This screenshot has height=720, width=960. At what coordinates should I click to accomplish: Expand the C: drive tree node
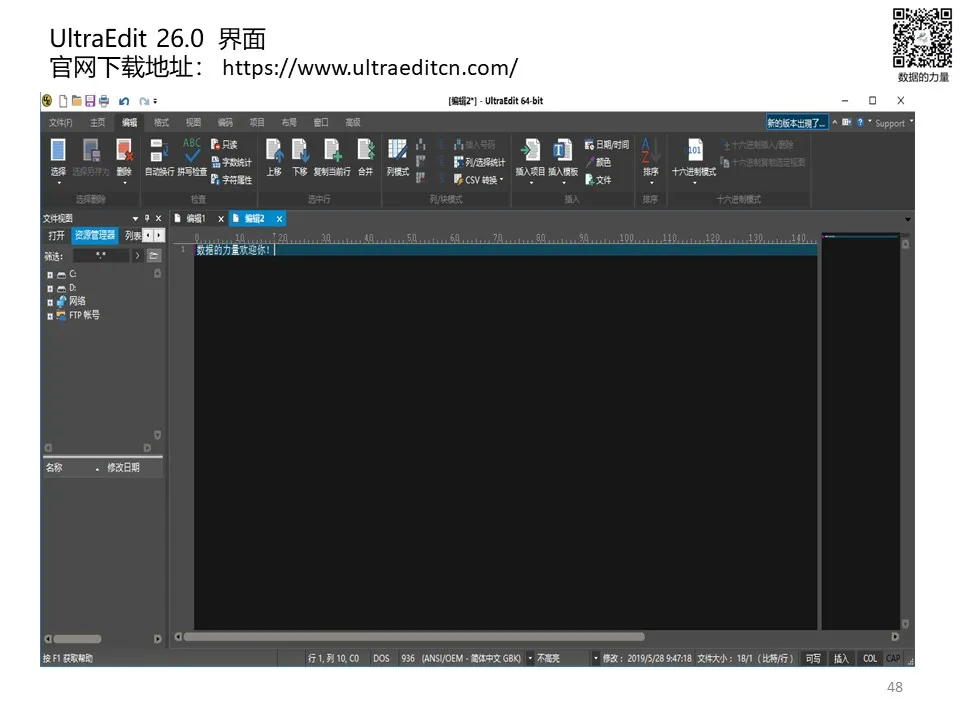[x=50, y=275]
